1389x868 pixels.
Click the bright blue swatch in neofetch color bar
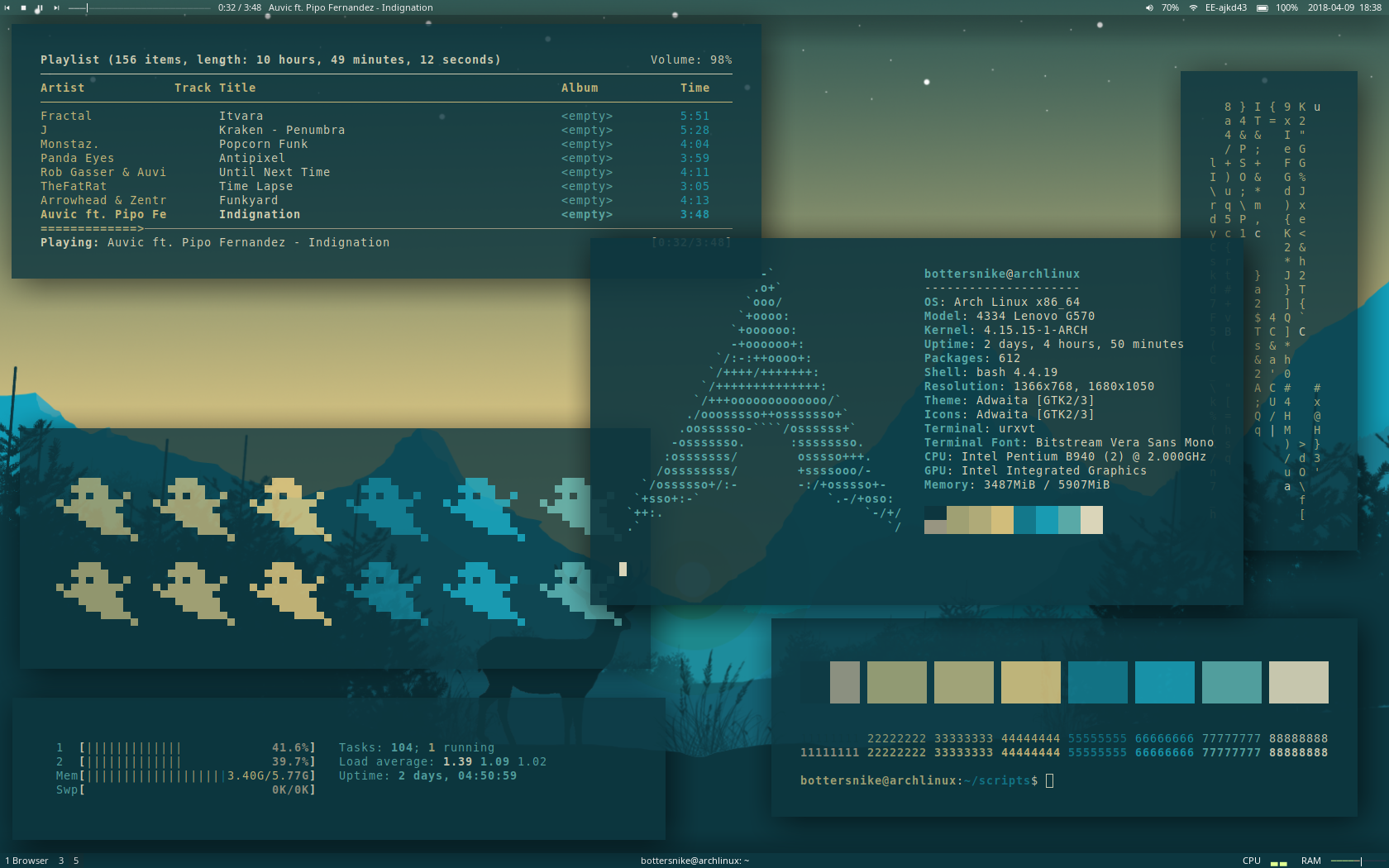pos(1047,520)
